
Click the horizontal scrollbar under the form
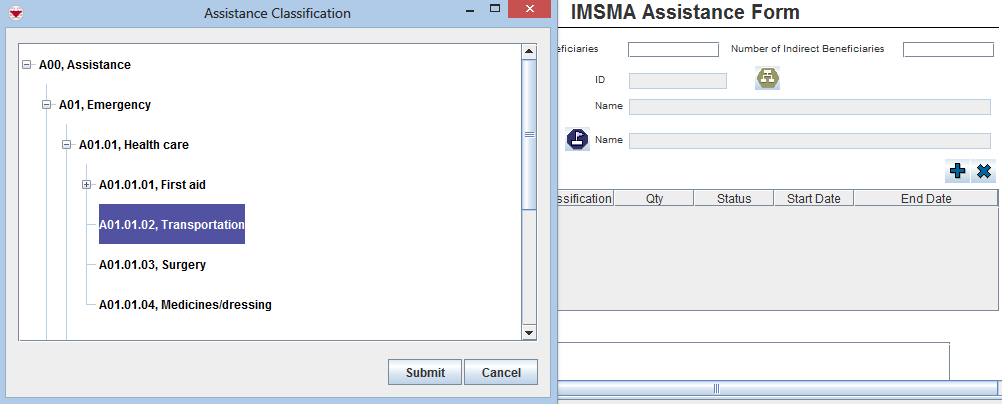point(715,388)
